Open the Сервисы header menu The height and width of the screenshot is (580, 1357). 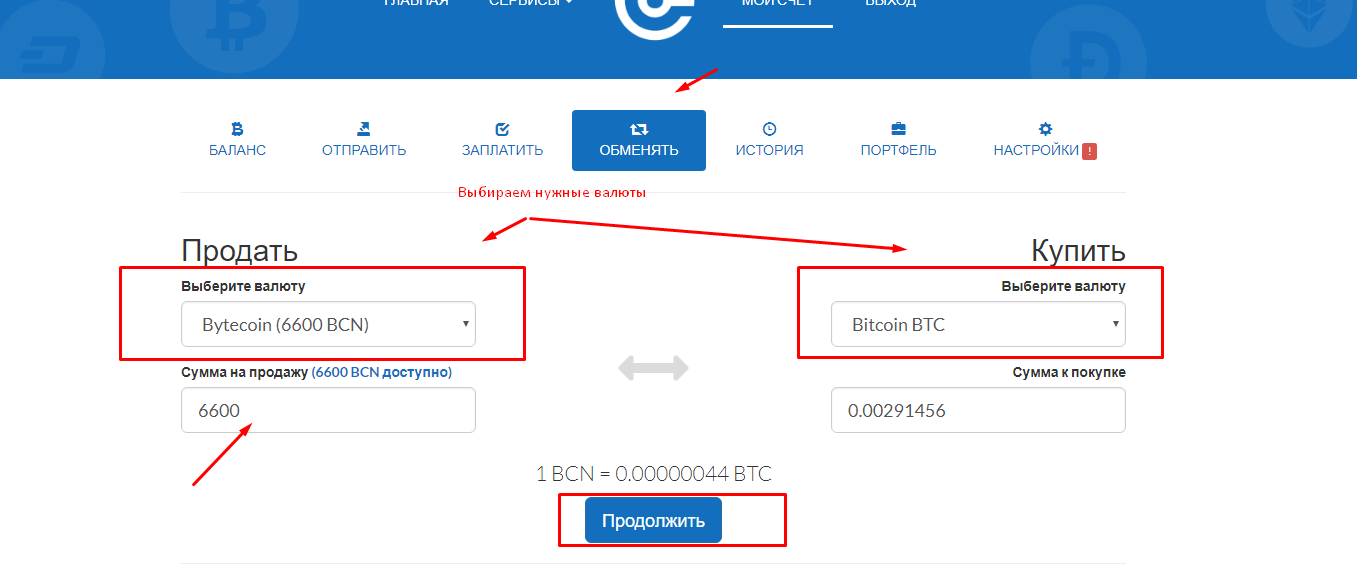(531, 3)
